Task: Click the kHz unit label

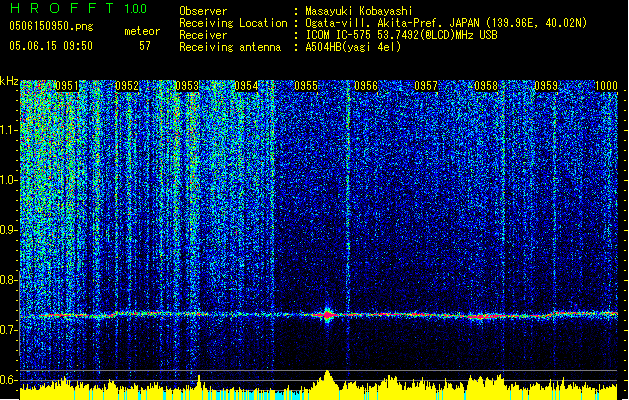Action: pyautogui.click(x=9, y=81)
